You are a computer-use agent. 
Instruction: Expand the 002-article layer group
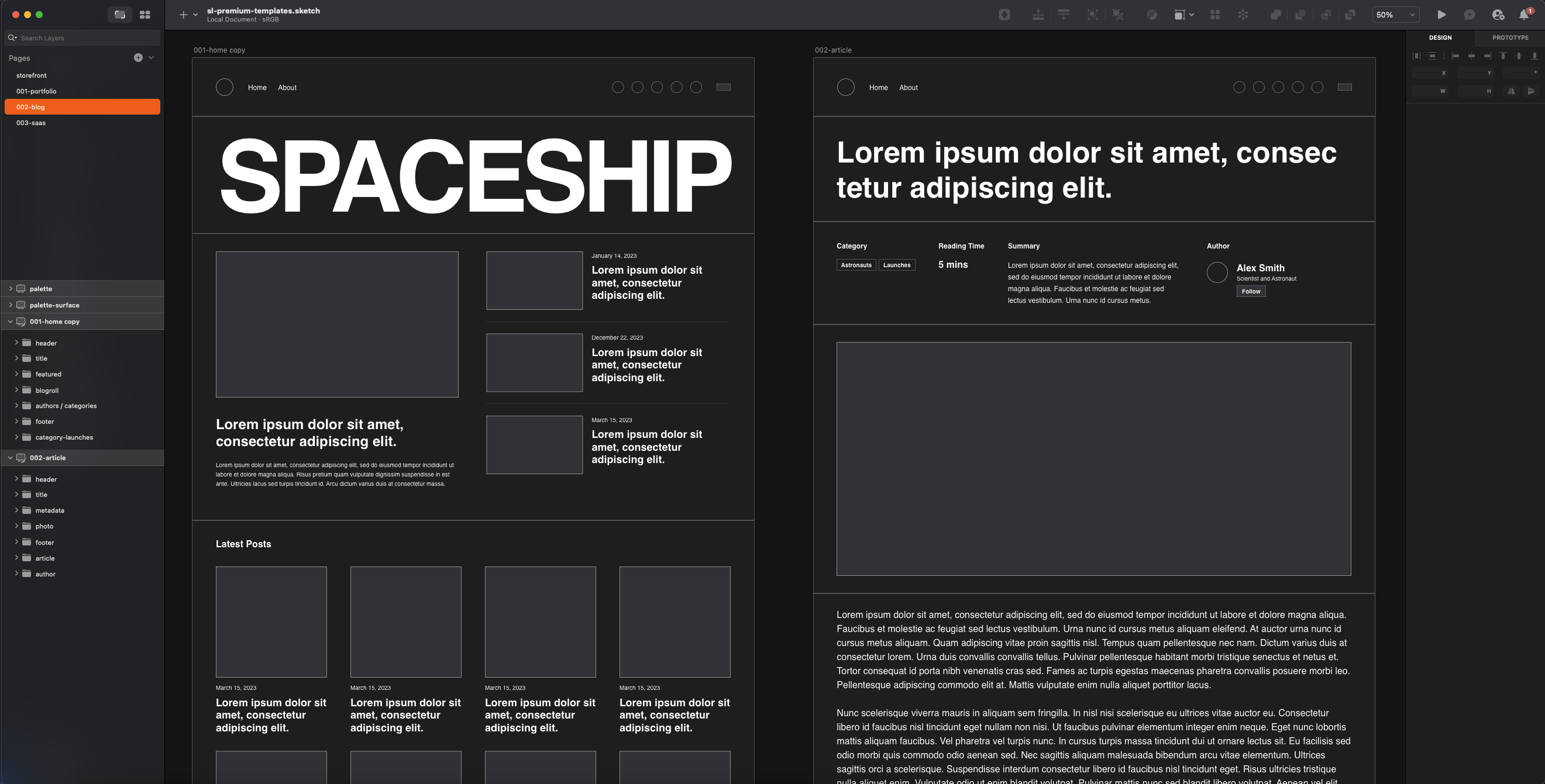point(10,458)
